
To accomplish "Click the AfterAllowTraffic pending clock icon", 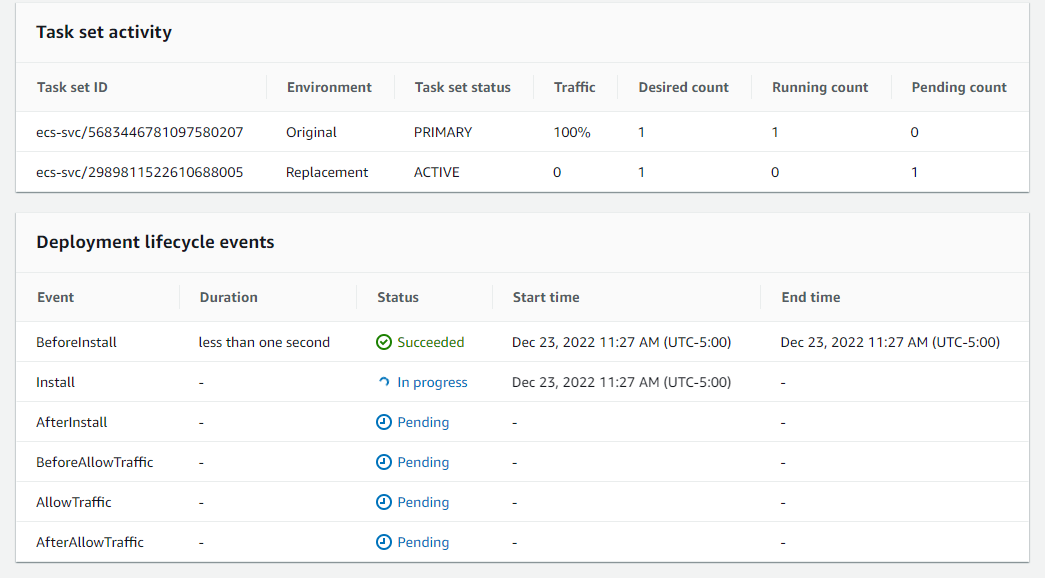I will click(384, 542).
